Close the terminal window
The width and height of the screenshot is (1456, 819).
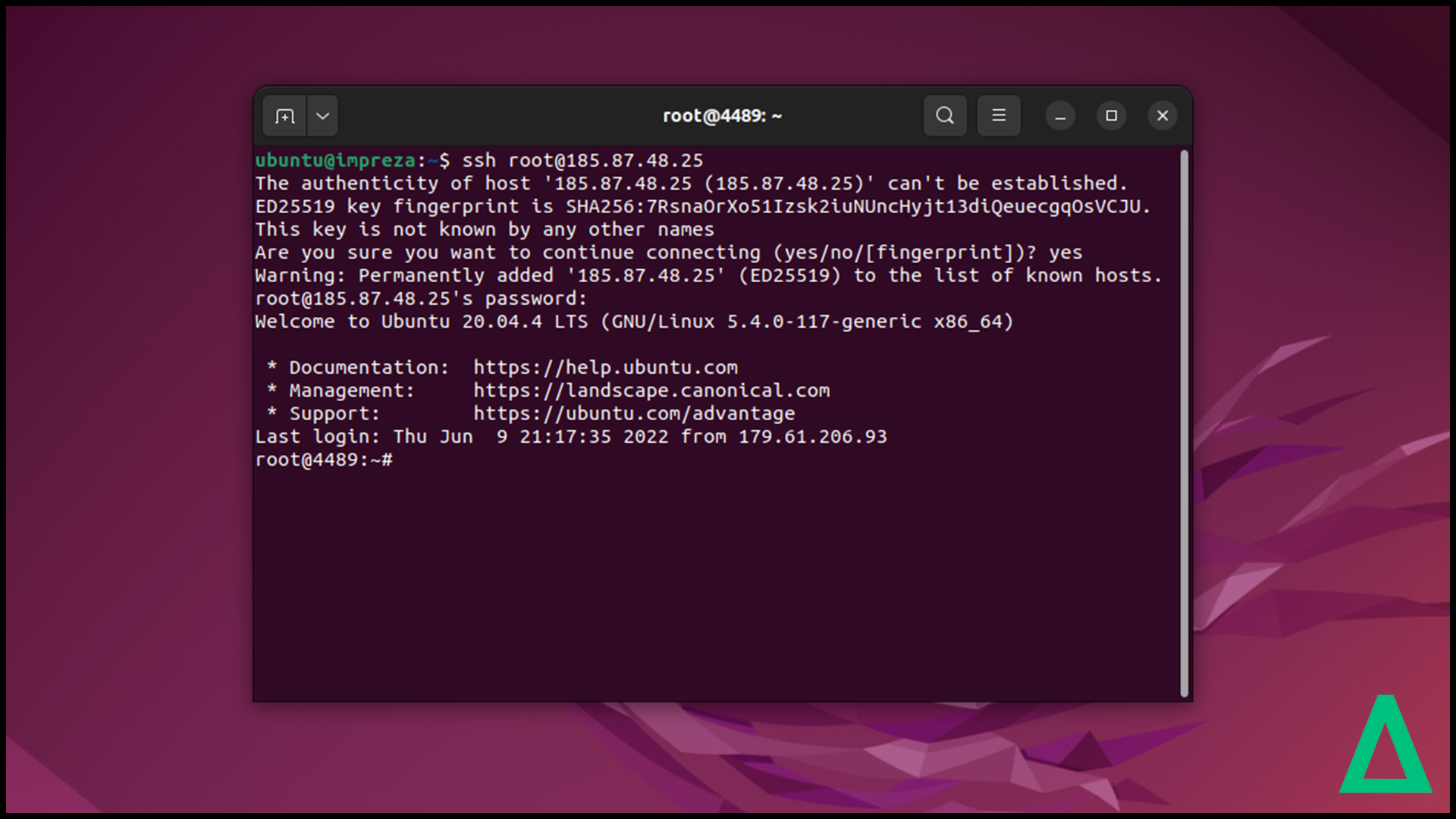pos(1163,116)
